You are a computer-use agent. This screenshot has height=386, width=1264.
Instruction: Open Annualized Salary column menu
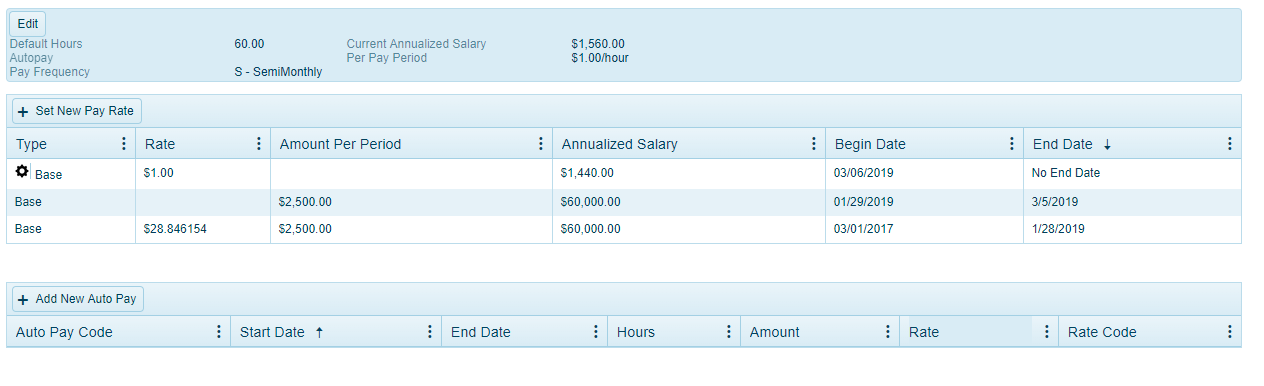814,144
